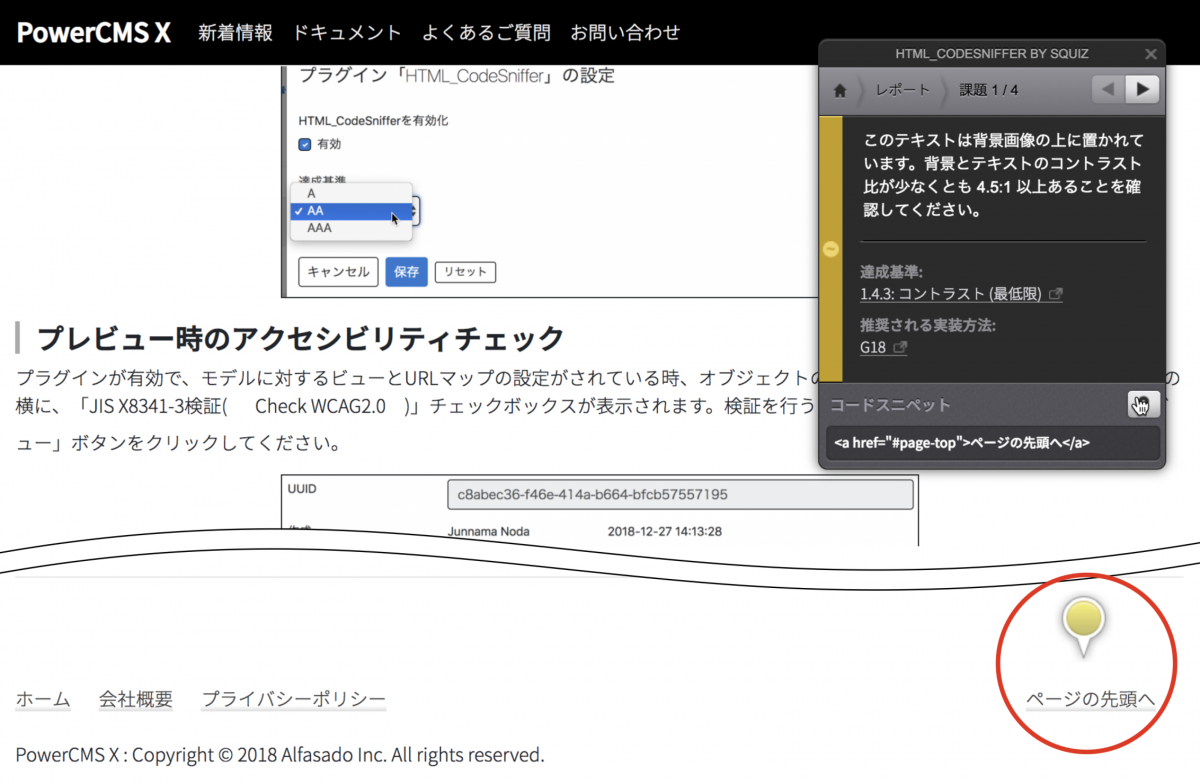This screenshot has height=784, width=1200.
Task: Open よくあるご質問 in the top navigation
Action: (x=486, y=32)
